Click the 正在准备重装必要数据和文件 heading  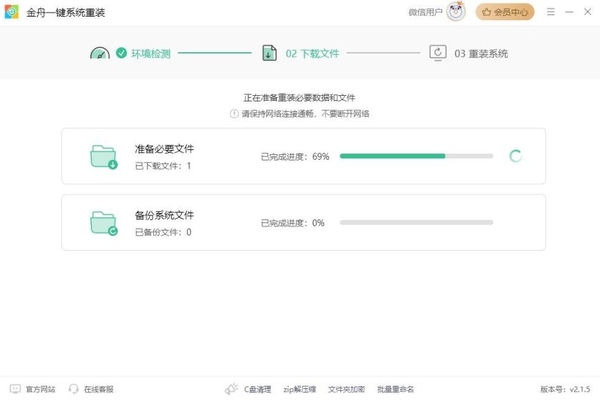[x=299, y=98]
